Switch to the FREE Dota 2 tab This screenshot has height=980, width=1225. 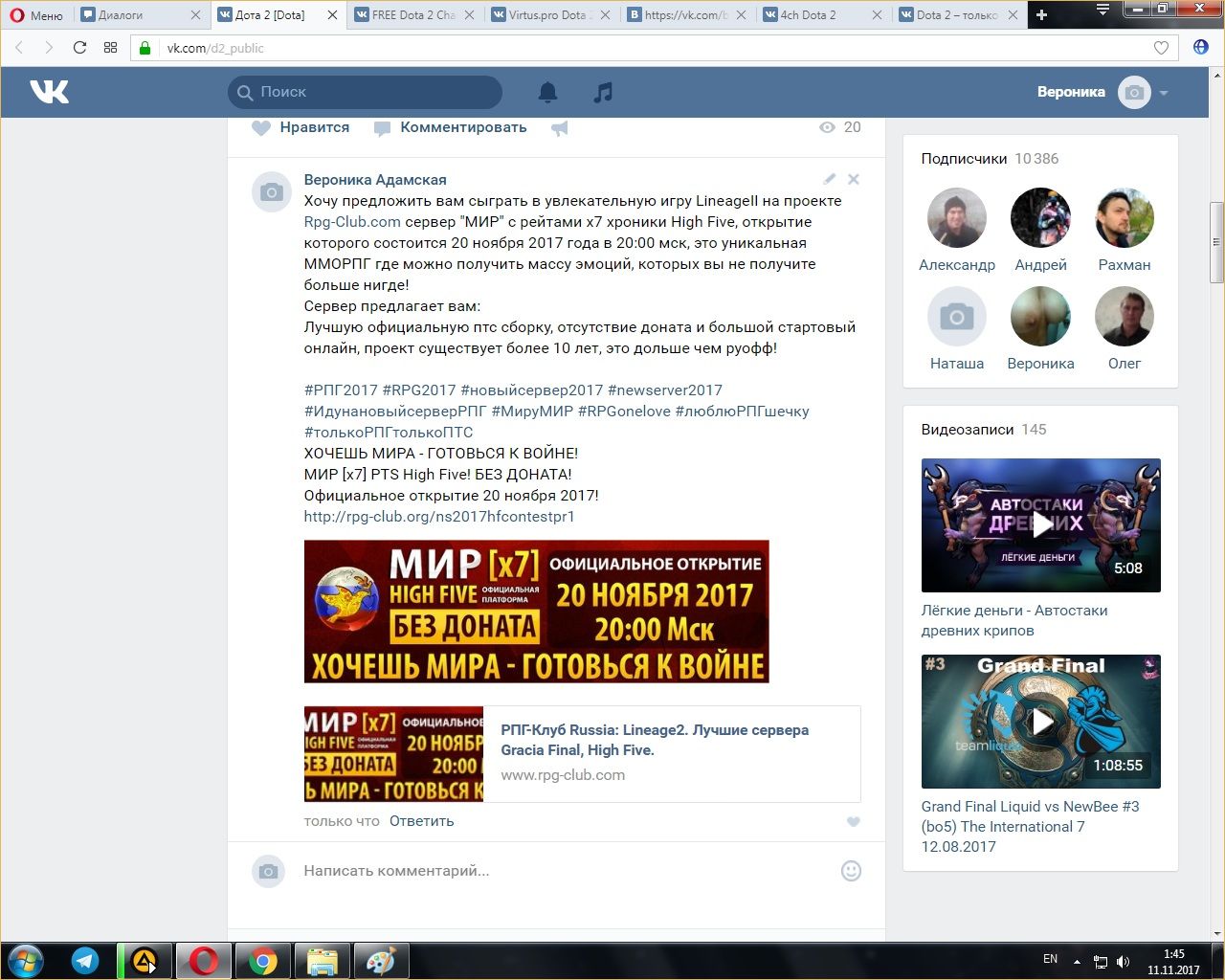(414, 15)
